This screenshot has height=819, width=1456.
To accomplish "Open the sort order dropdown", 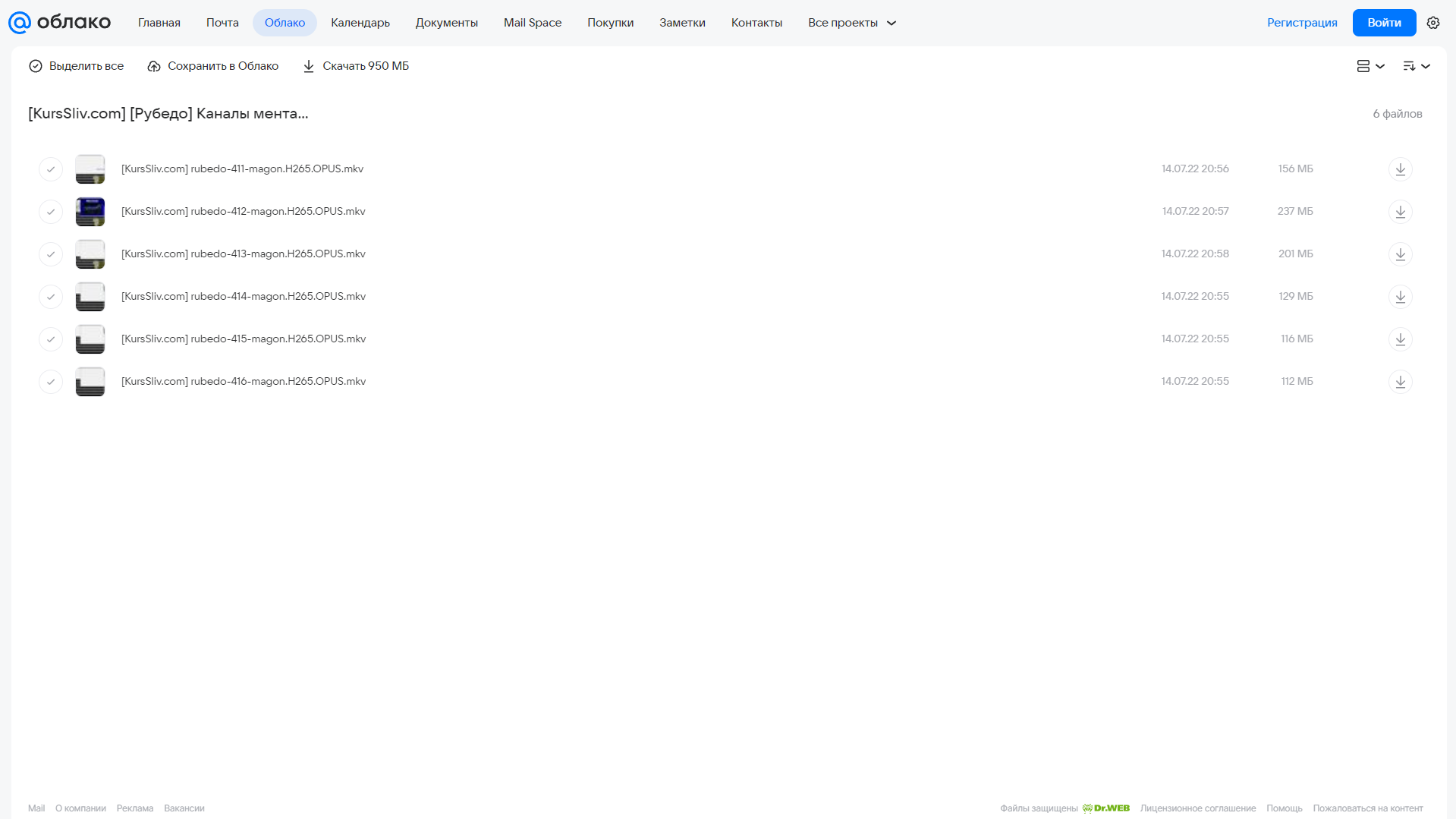I will [x=1416, y=66].
